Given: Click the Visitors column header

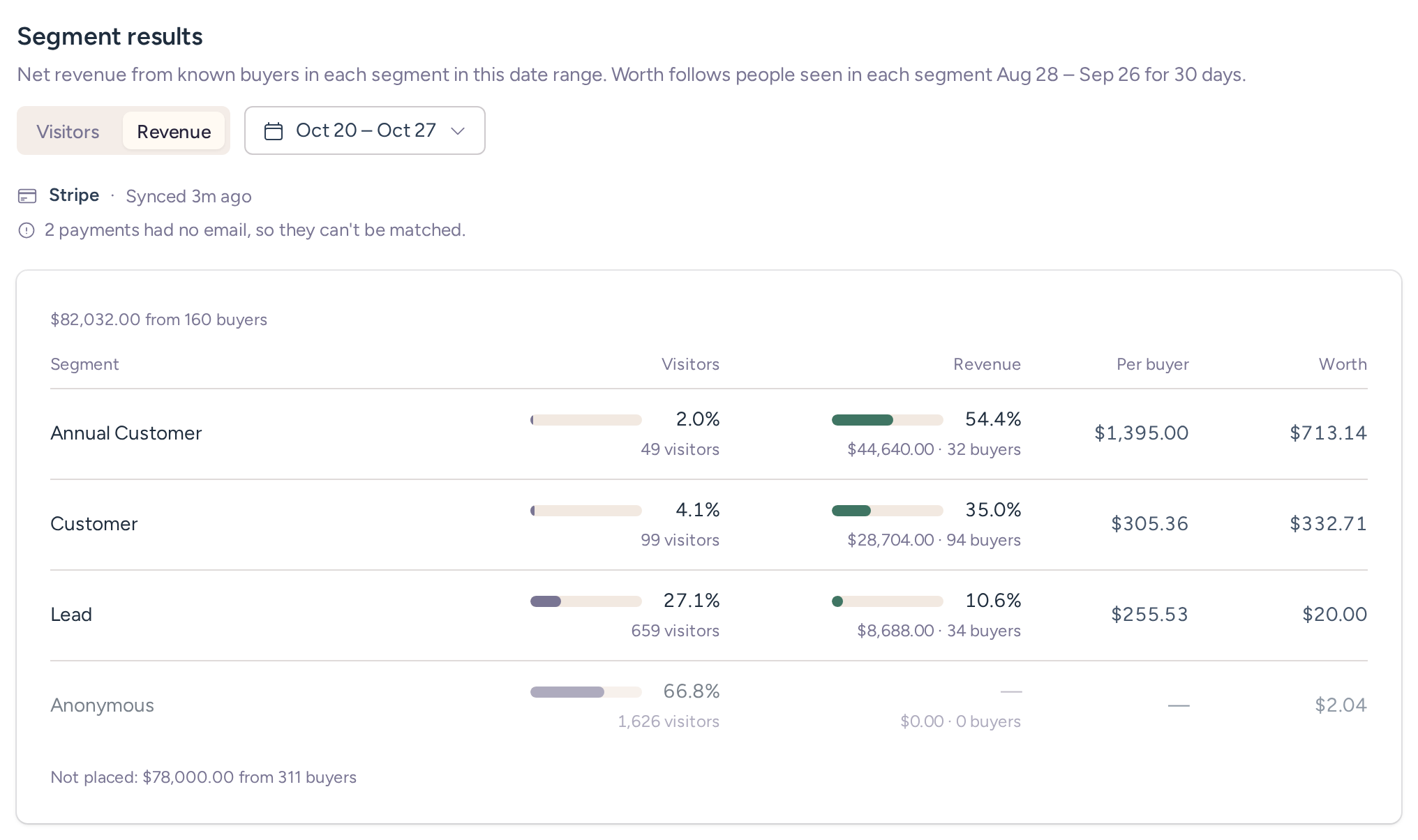Looking at the screenshot, I should point(690,364).
